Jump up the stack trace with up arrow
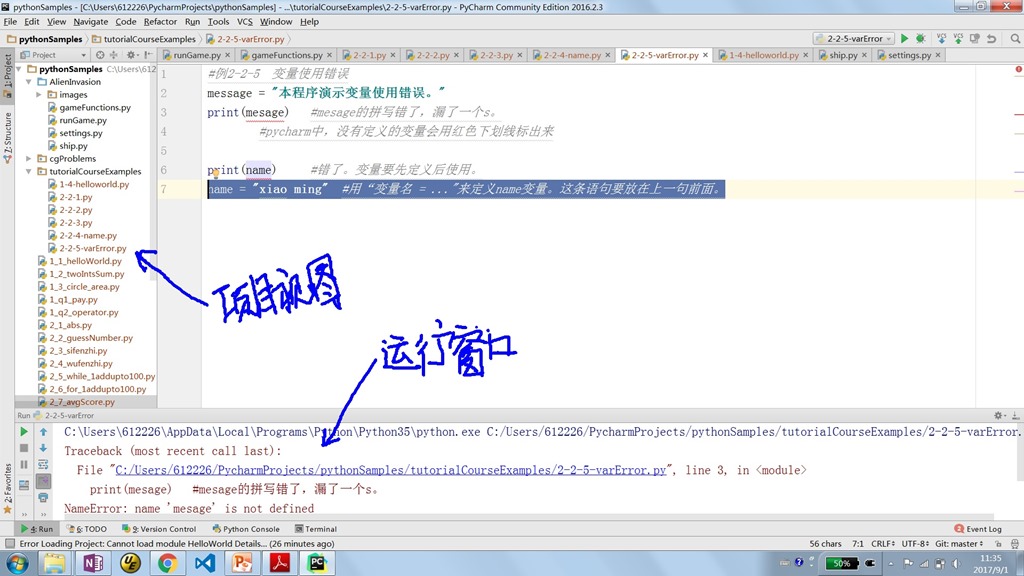 click(43, 432)
